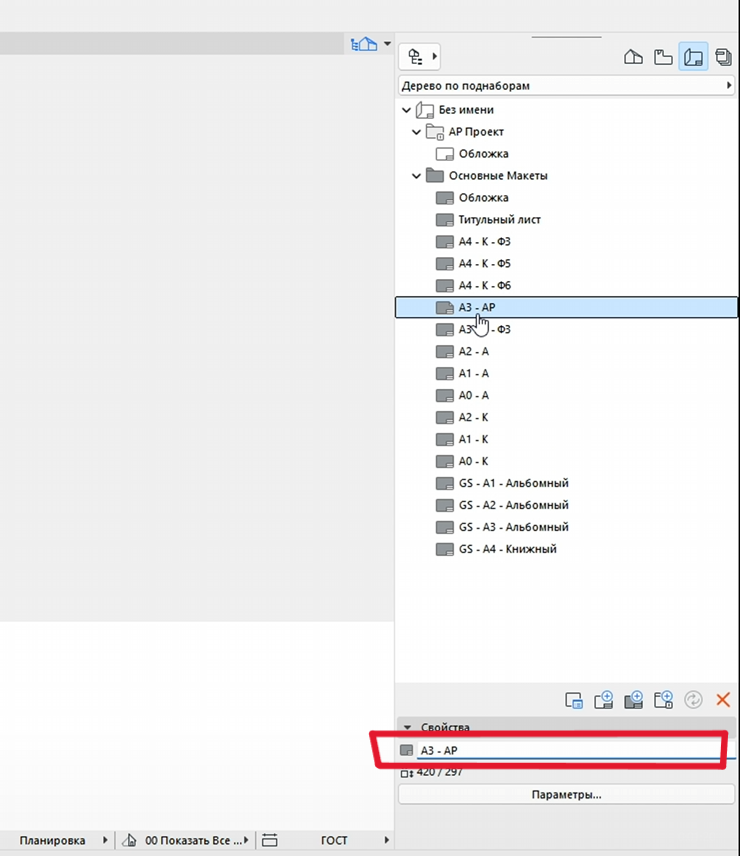The image size is (740, 856).
Task: Click the red Delete X icon
Action: (723, 699)
